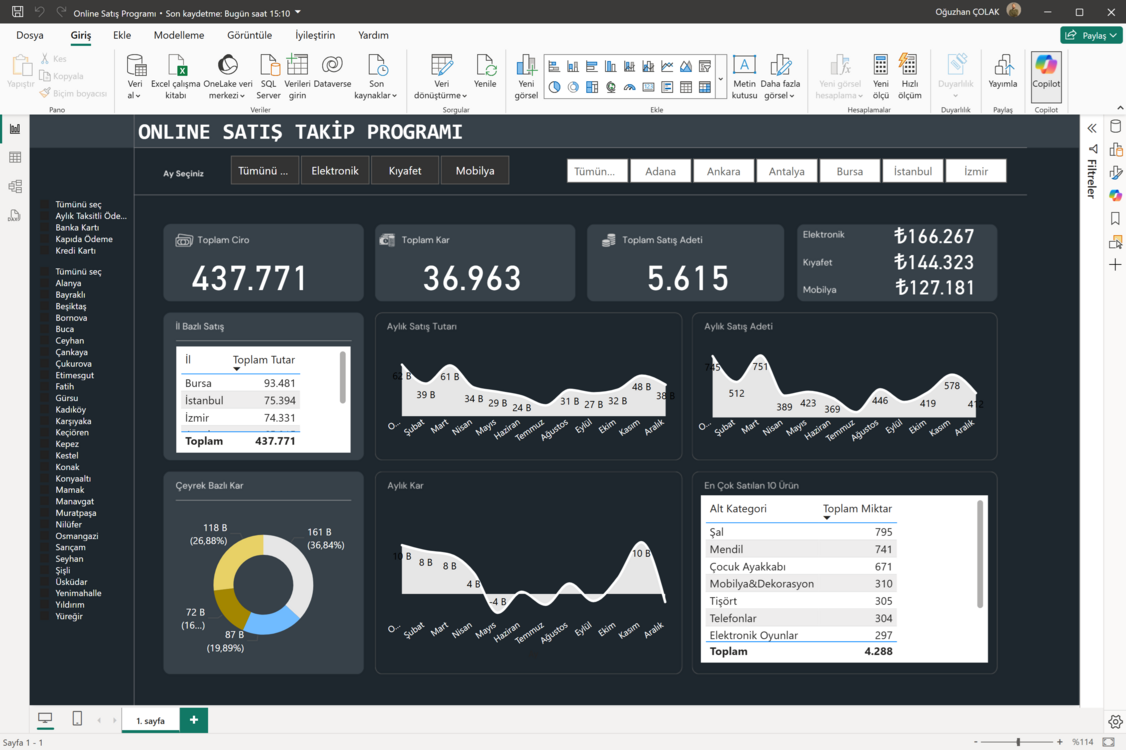Switch to the Modelleme ribbon tab
The height and width of the screenshot is (750, 1126).
pos(179,35)
